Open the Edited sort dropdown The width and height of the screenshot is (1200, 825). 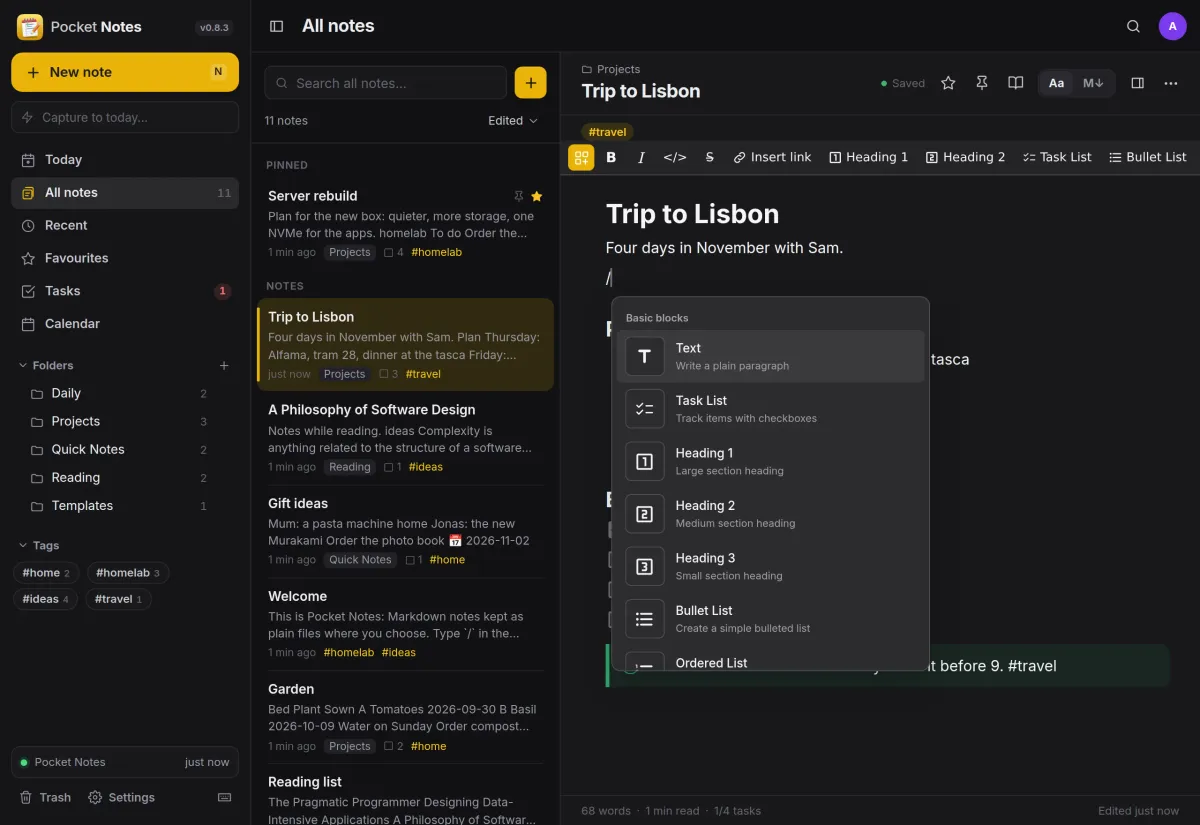pyautogui.click(x=513, y=120)
